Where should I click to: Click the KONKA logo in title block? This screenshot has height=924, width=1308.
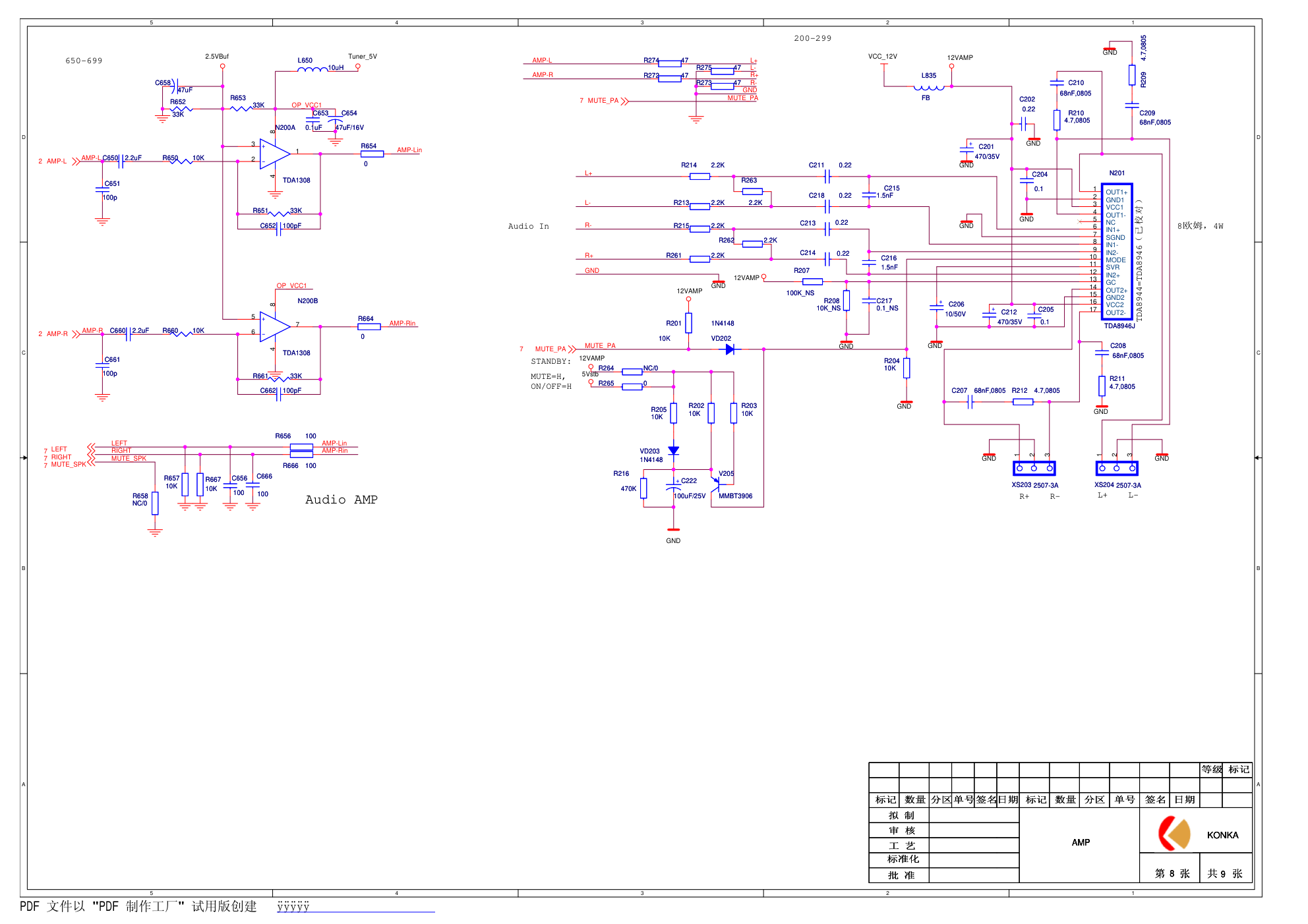point(1175,834)
